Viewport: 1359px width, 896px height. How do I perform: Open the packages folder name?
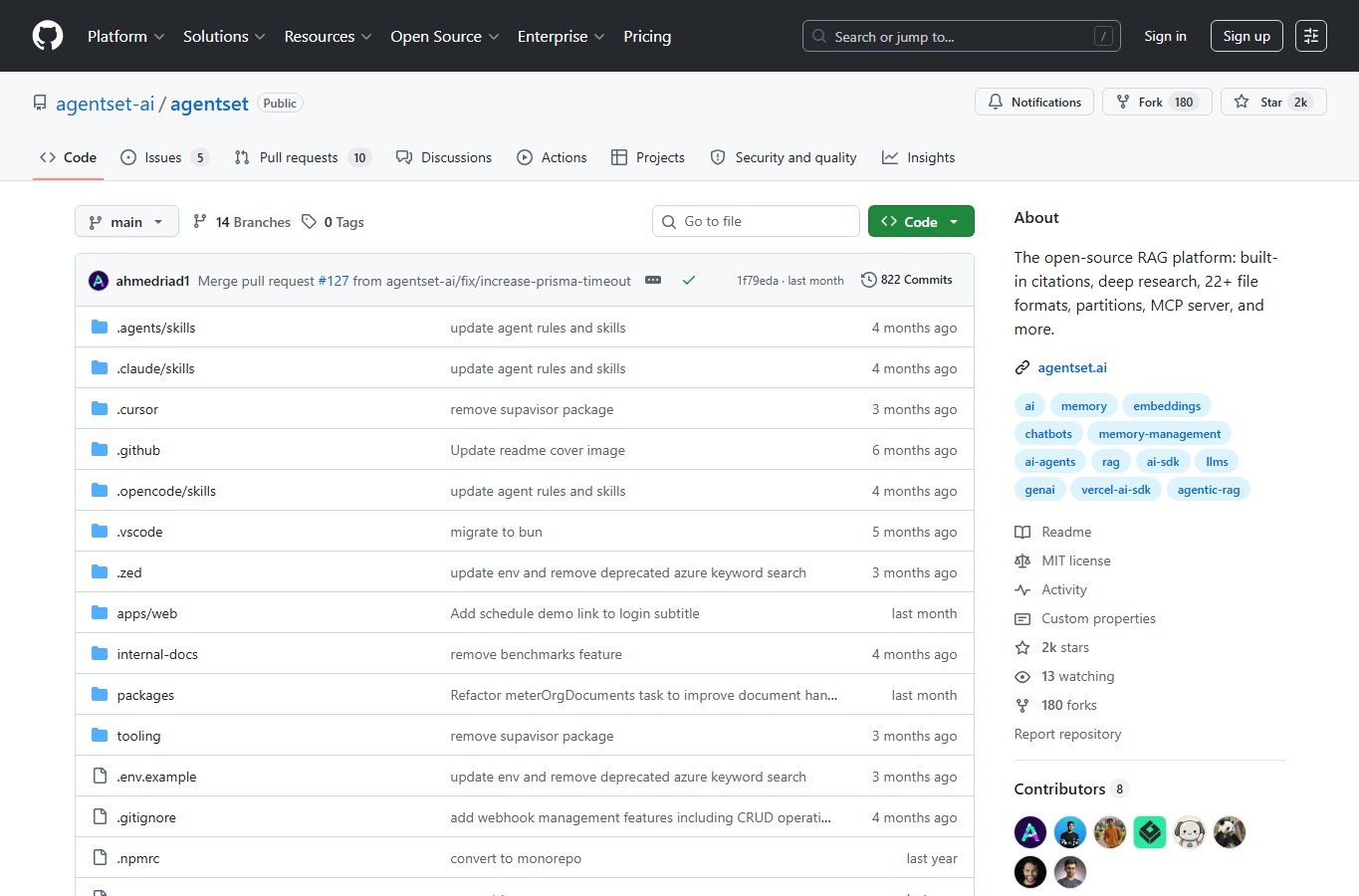pyautogui.click(x=145, y=695)
